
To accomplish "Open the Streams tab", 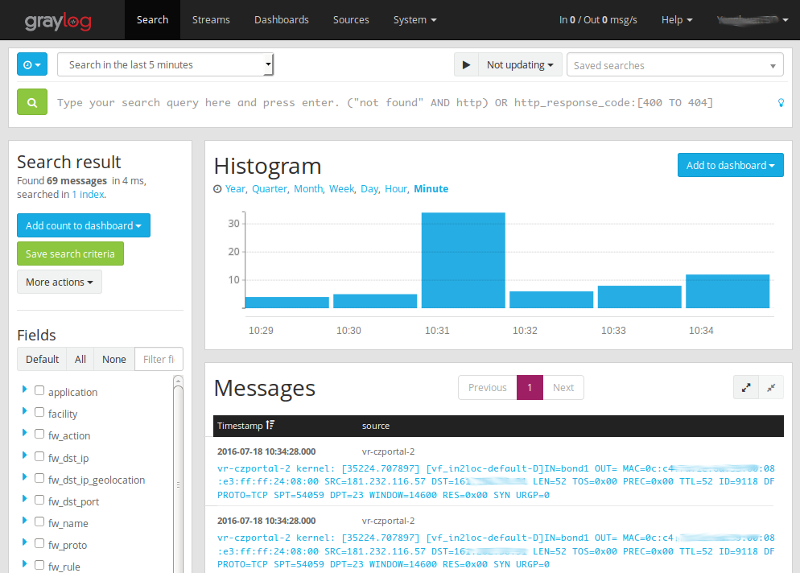I will point(211,19).
